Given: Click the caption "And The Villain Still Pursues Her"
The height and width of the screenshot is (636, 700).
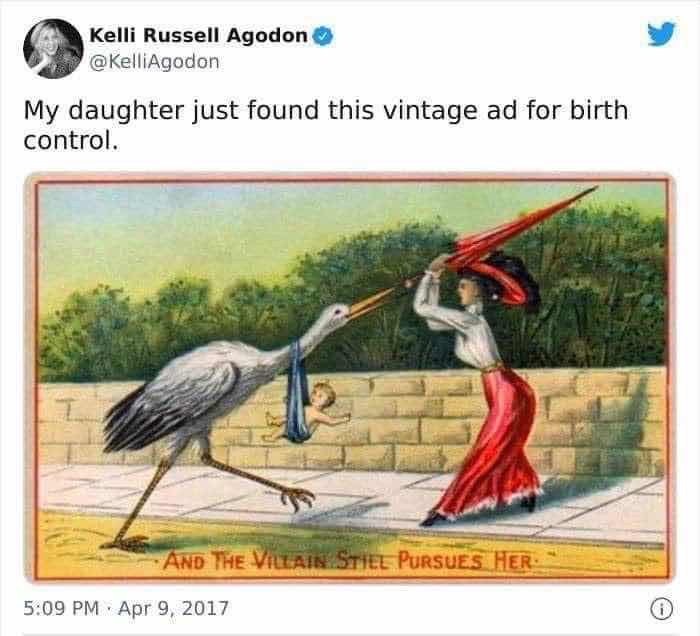Looking at the screenshot, I should [x=347, y=561].
